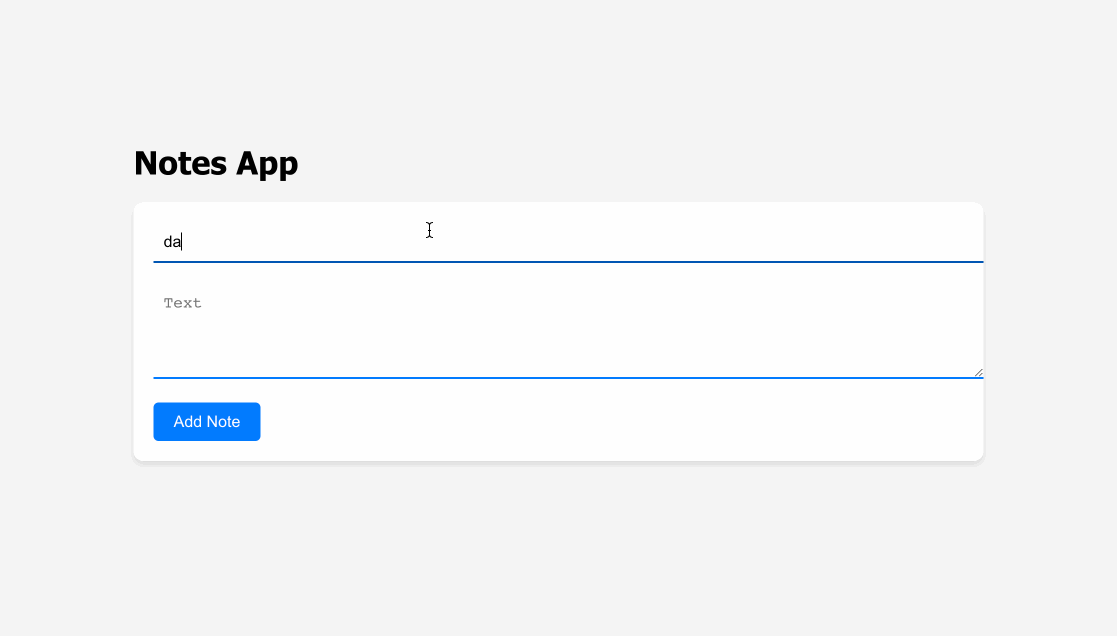Click the bottom edge of the note card
The width and height of the screenshot is (1117, 636).
click(x=558, y=459)
